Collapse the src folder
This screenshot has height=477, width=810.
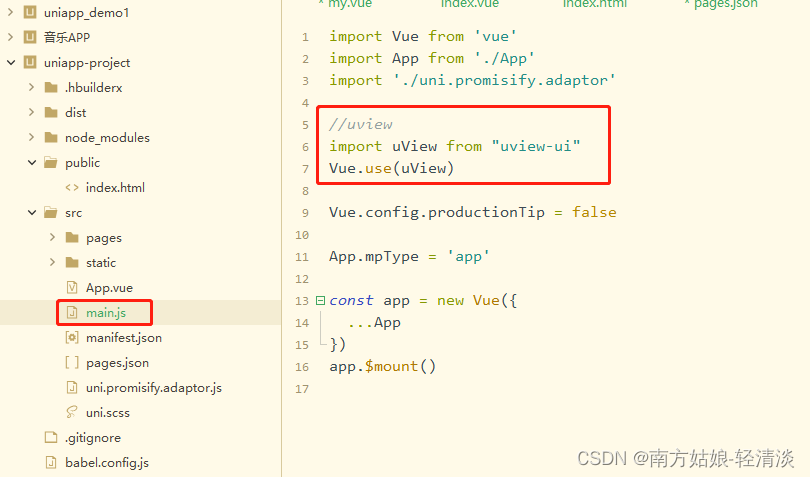click(32, 212)
